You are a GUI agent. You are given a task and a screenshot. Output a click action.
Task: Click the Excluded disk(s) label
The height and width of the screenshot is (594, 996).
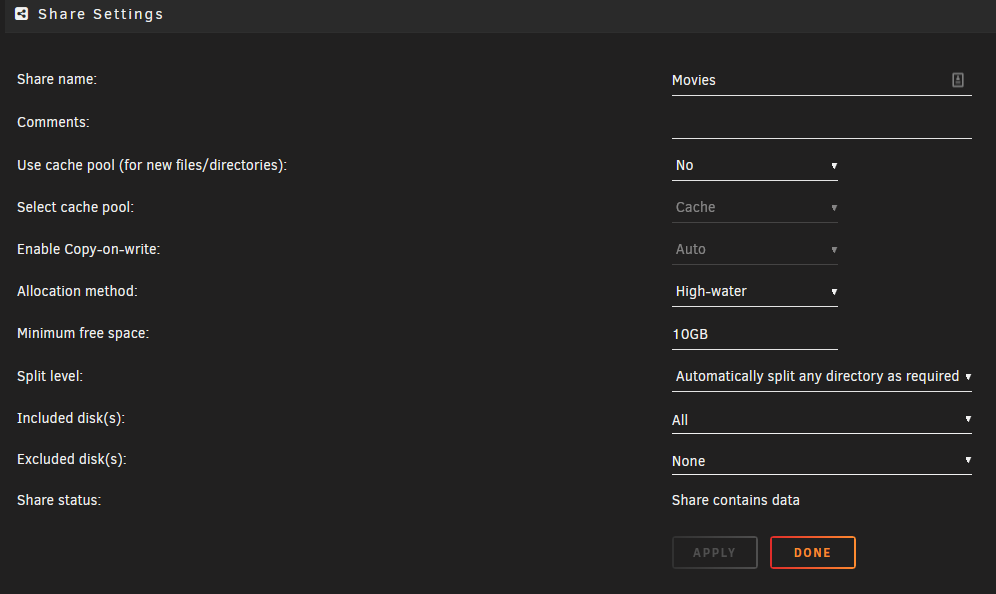click(72, 459)
